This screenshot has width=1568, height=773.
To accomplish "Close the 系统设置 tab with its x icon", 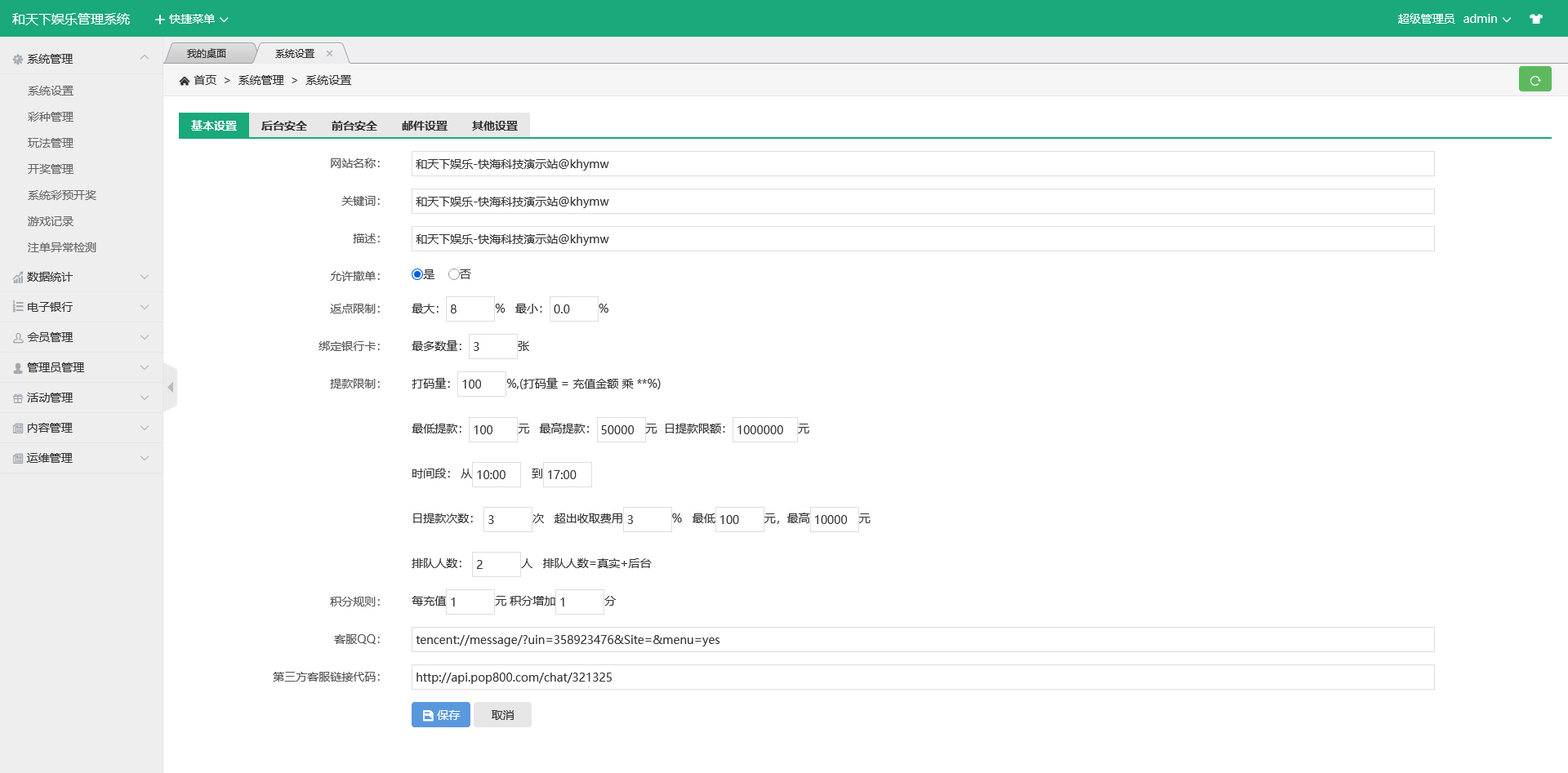I will pos(330,54).
